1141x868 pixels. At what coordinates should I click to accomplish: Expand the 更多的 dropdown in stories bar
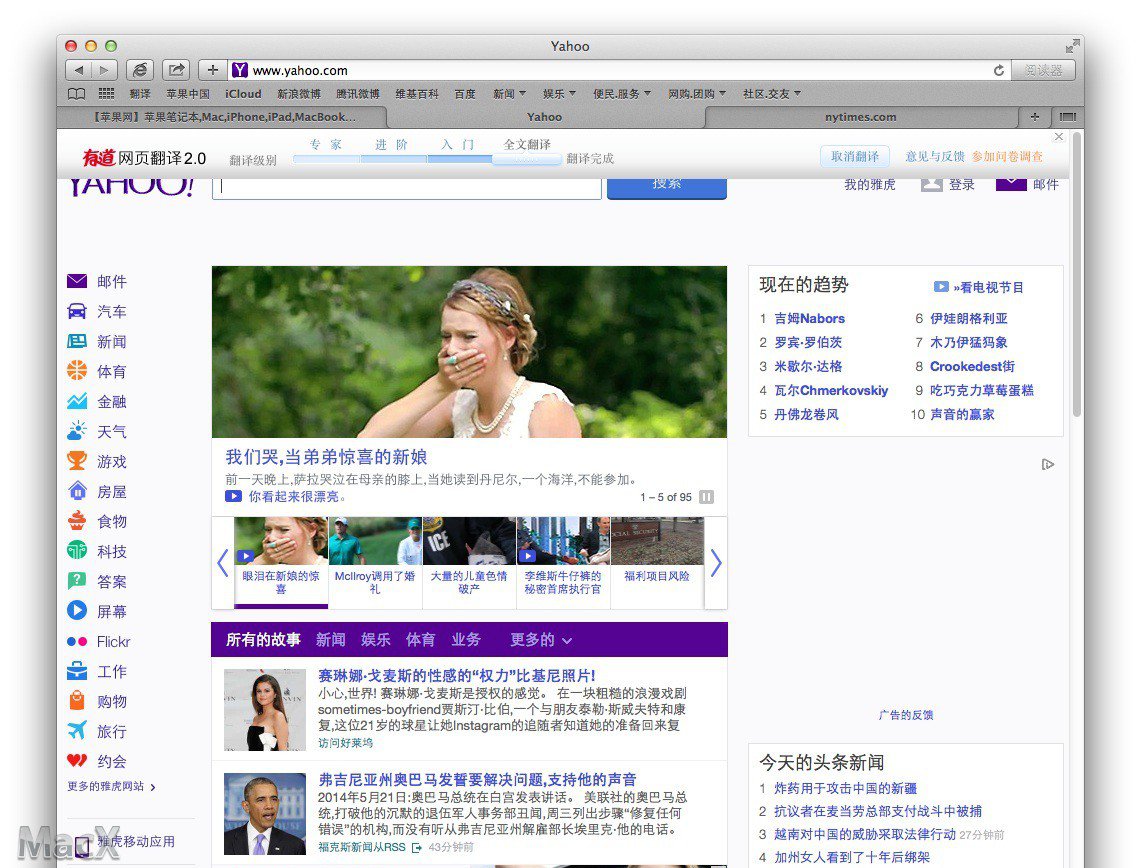click(x=541, y=640)
